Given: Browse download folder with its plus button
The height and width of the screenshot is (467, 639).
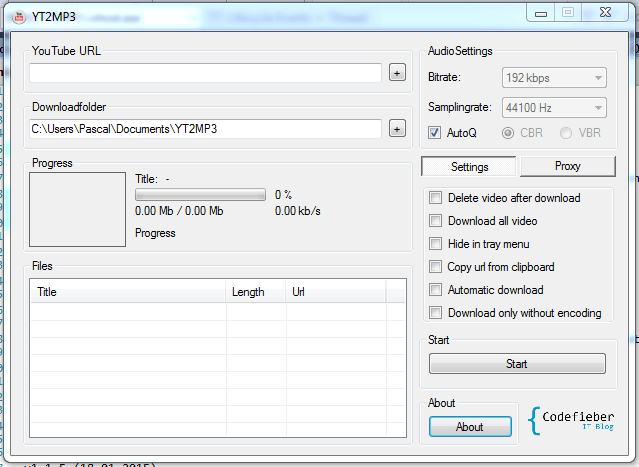Looking at the screenshot, I should 397,129.
